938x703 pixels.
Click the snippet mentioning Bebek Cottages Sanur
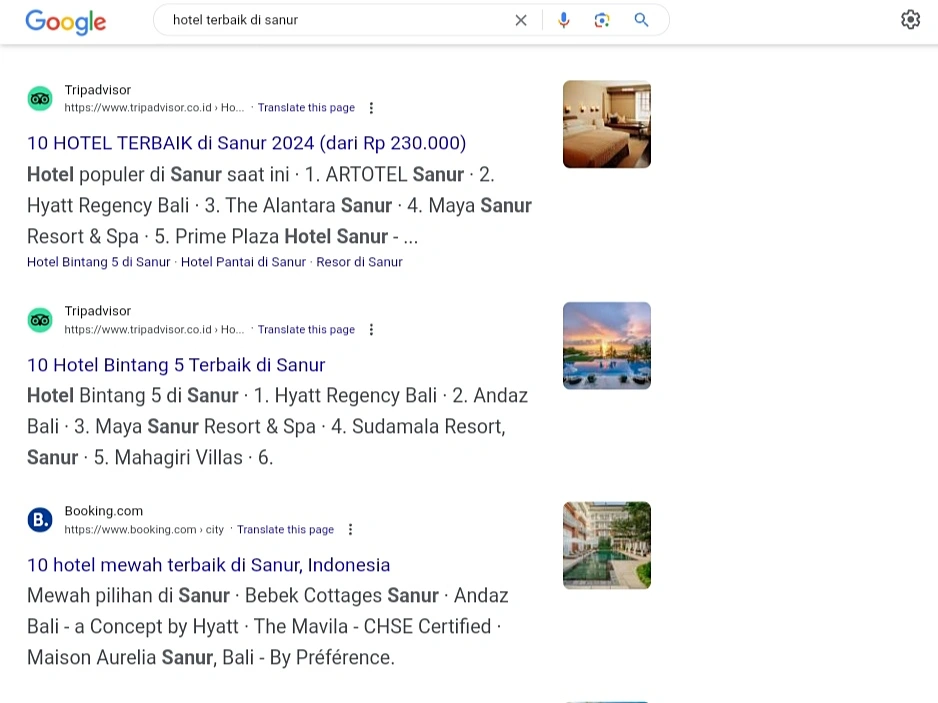268,626
